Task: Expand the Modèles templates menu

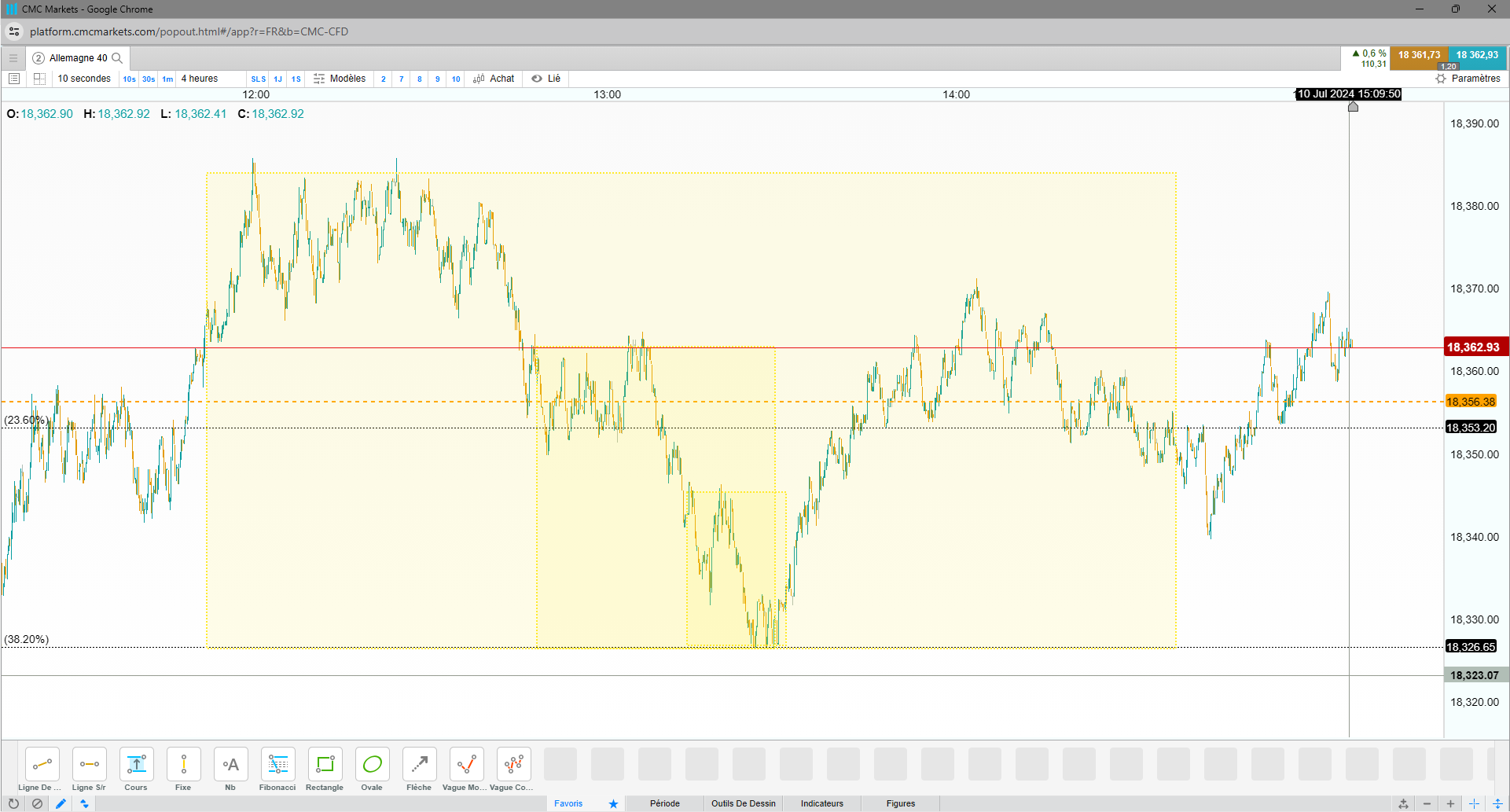Action: (x=340, y=79)
